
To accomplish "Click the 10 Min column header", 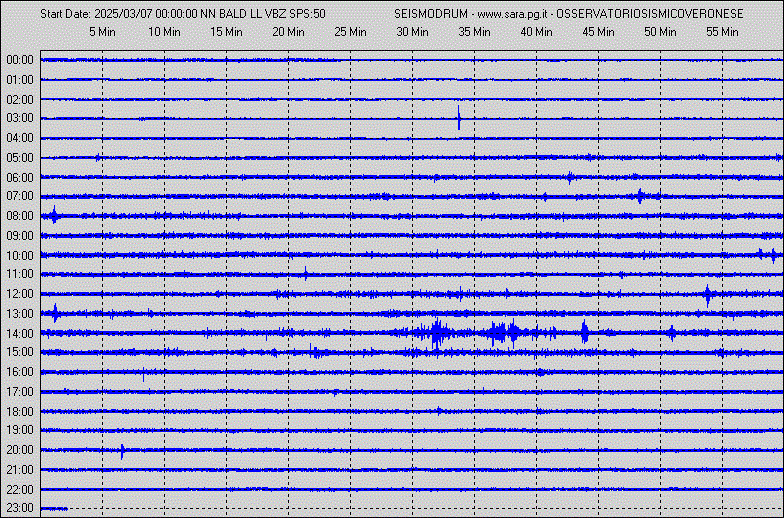I will tap(164, 32).
